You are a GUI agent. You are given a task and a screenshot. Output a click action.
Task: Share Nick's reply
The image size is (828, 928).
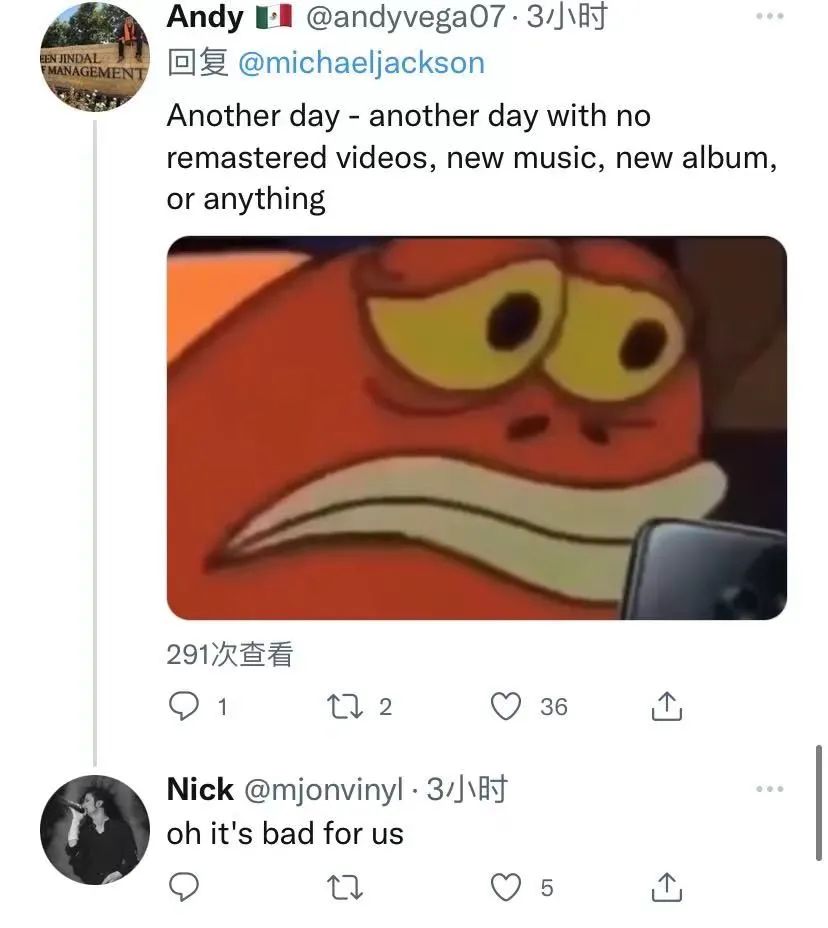coord(666,887)
